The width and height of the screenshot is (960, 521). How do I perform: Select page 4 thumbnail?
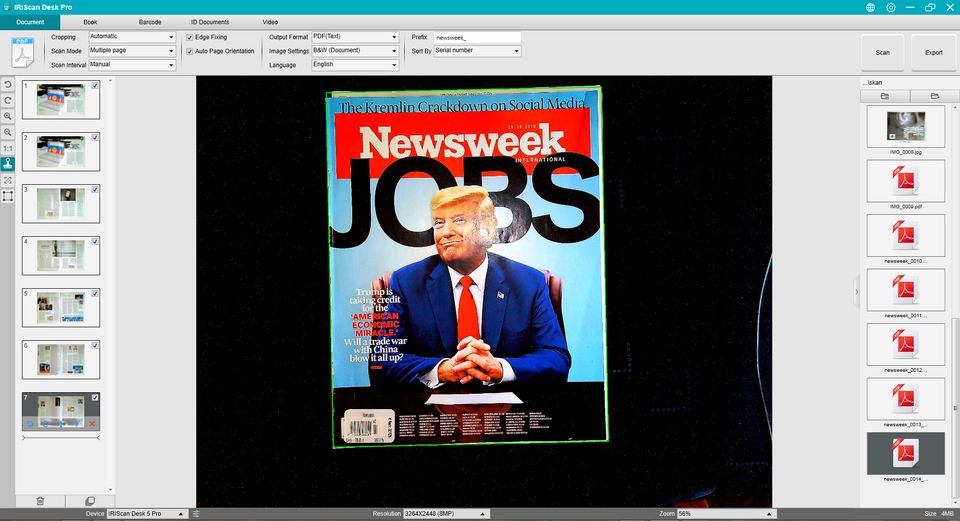61,256
